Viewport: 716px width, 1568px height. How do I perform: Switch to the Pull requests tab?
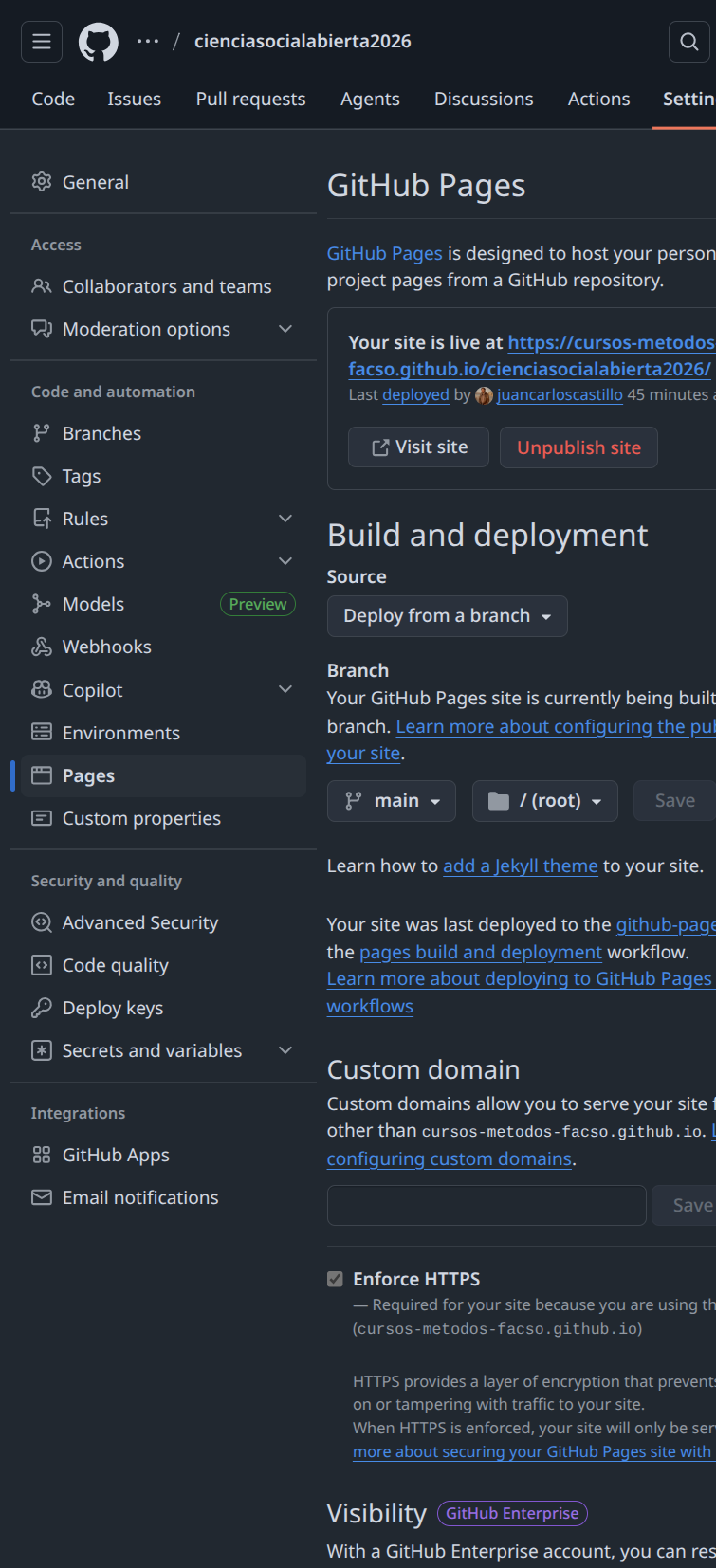tap(250, 99)
